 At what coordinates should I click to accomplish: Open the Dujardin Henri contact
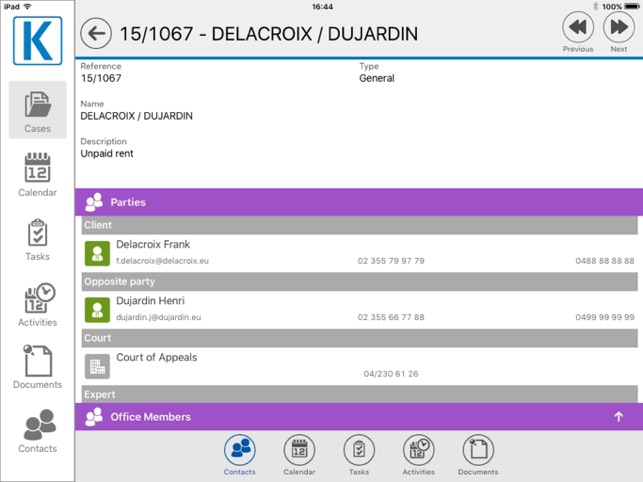[x=360, y=309]
